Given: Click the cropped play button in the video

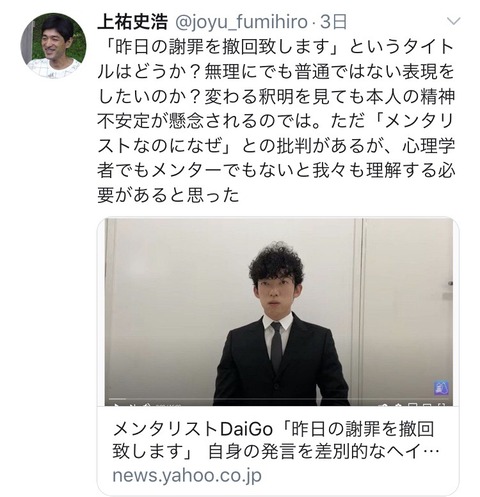Looking at the screenshot, I should [116, 405].
